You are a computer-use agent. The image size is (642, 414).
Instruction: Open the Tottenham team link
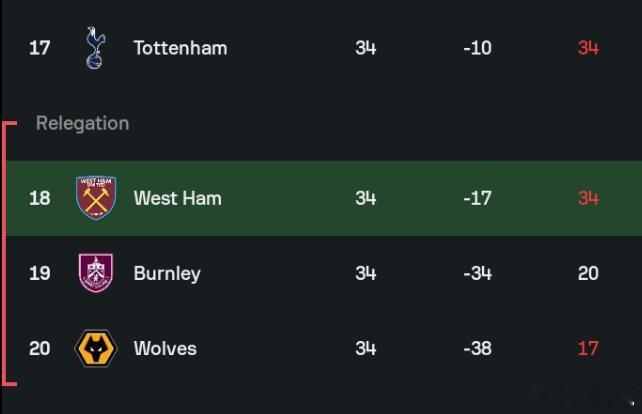181,48
